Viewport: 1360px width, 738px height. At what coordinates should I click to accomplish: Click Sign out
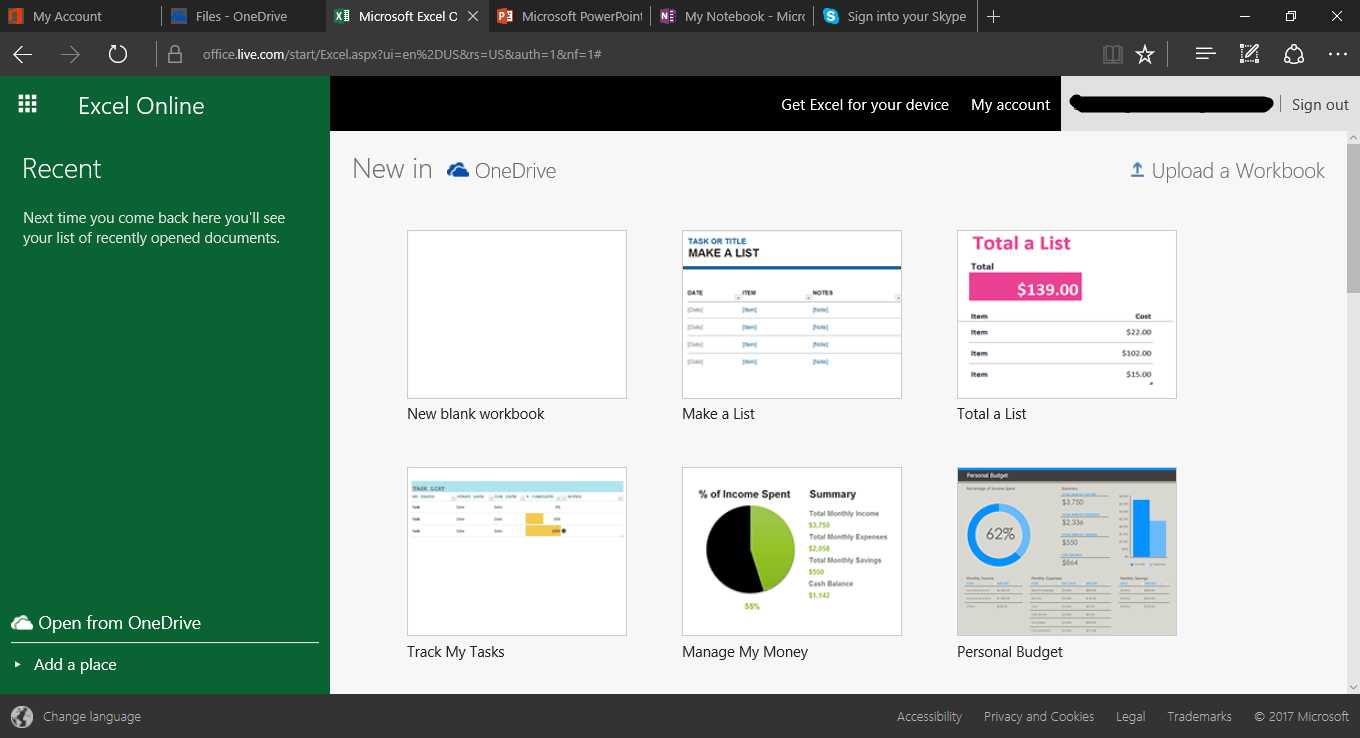point(1320,104)
